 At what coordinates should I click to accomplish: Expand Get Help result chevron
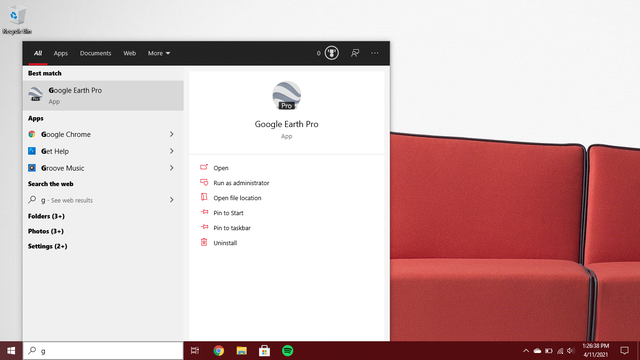click(x=171, y=151)
